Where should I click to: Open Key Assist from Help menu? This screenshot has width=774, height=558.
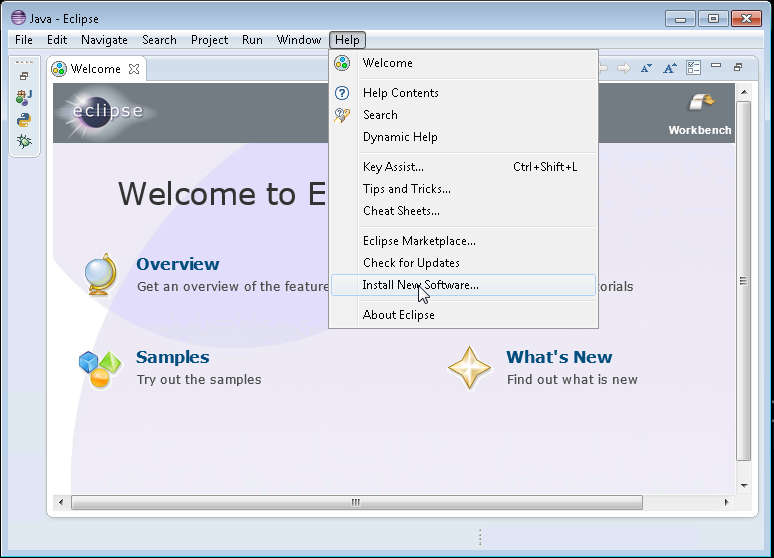(x=463, y=167)
